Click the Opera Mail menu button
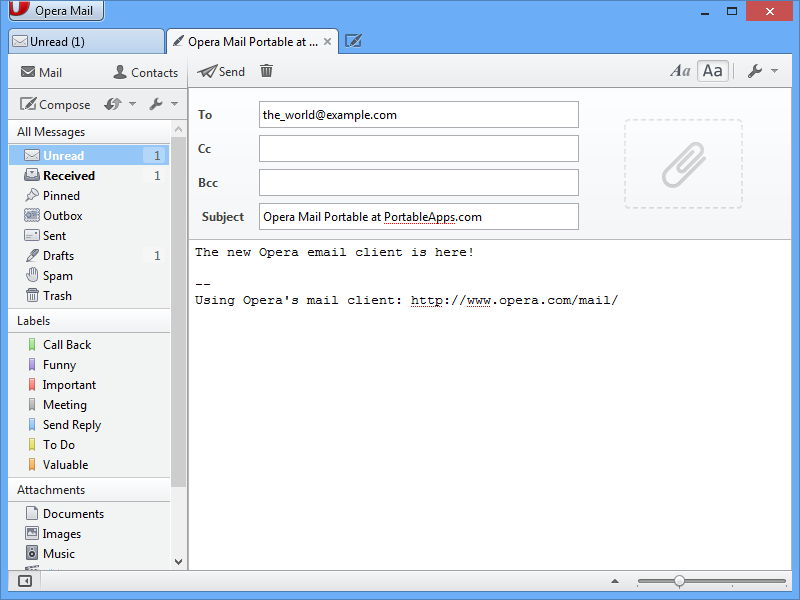The width and height of the screenshot is (800, 600). pos(56,10)
